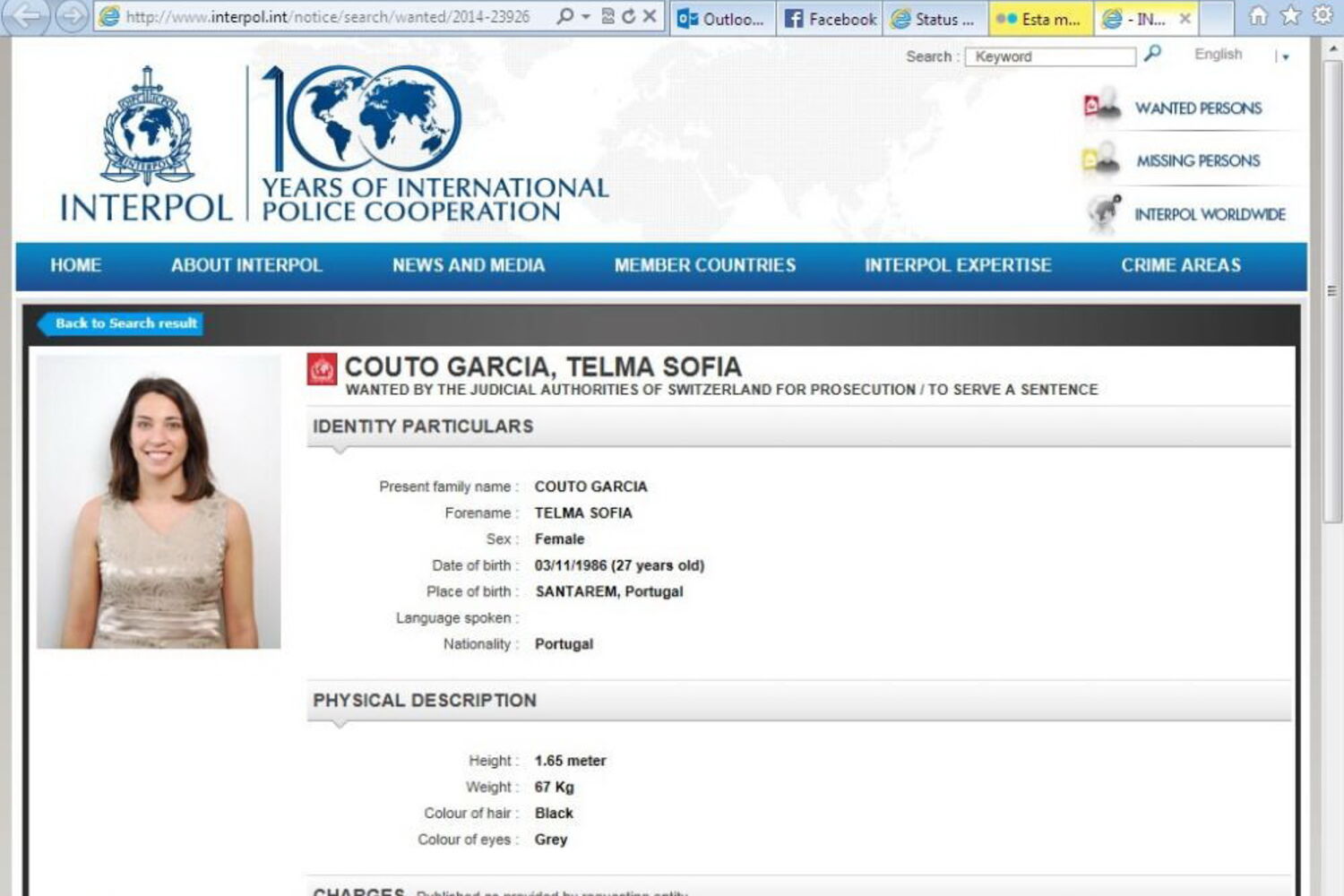Image resolution: width=1344 pixels, height=896 pixels.
Task: Expand the English language dropdown
Action: pos(1286,56)
